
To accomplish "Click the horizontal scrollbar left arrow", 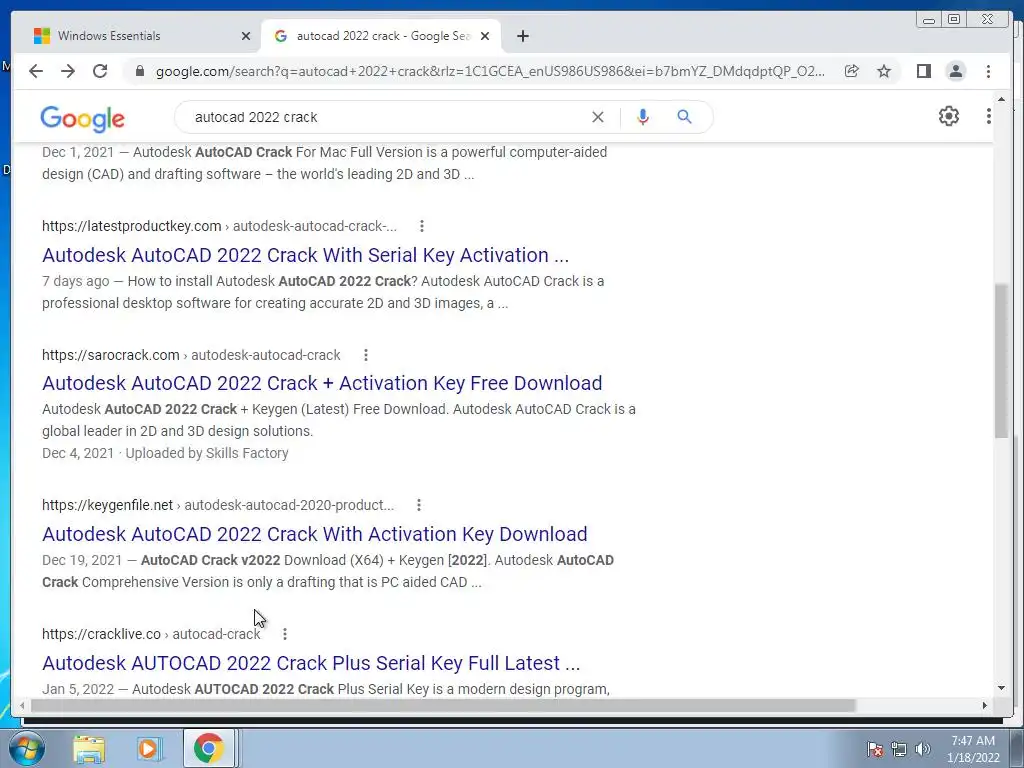I will 22,705.
